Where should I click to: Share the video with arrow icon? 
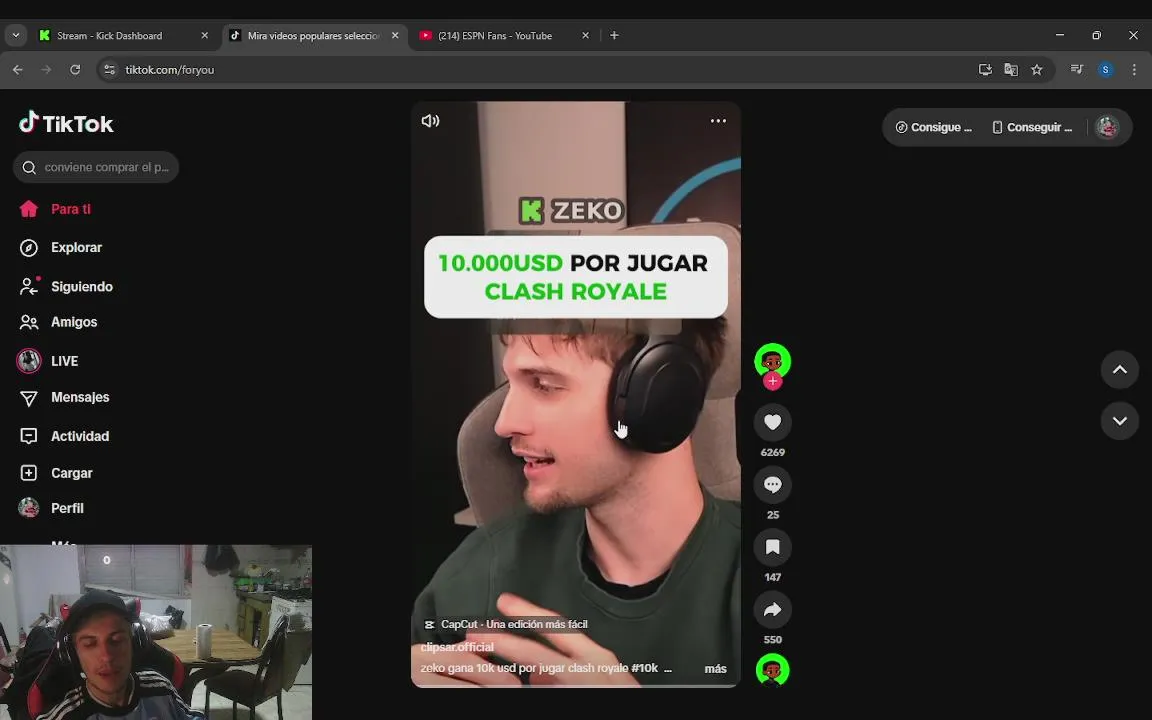(772, 610)
